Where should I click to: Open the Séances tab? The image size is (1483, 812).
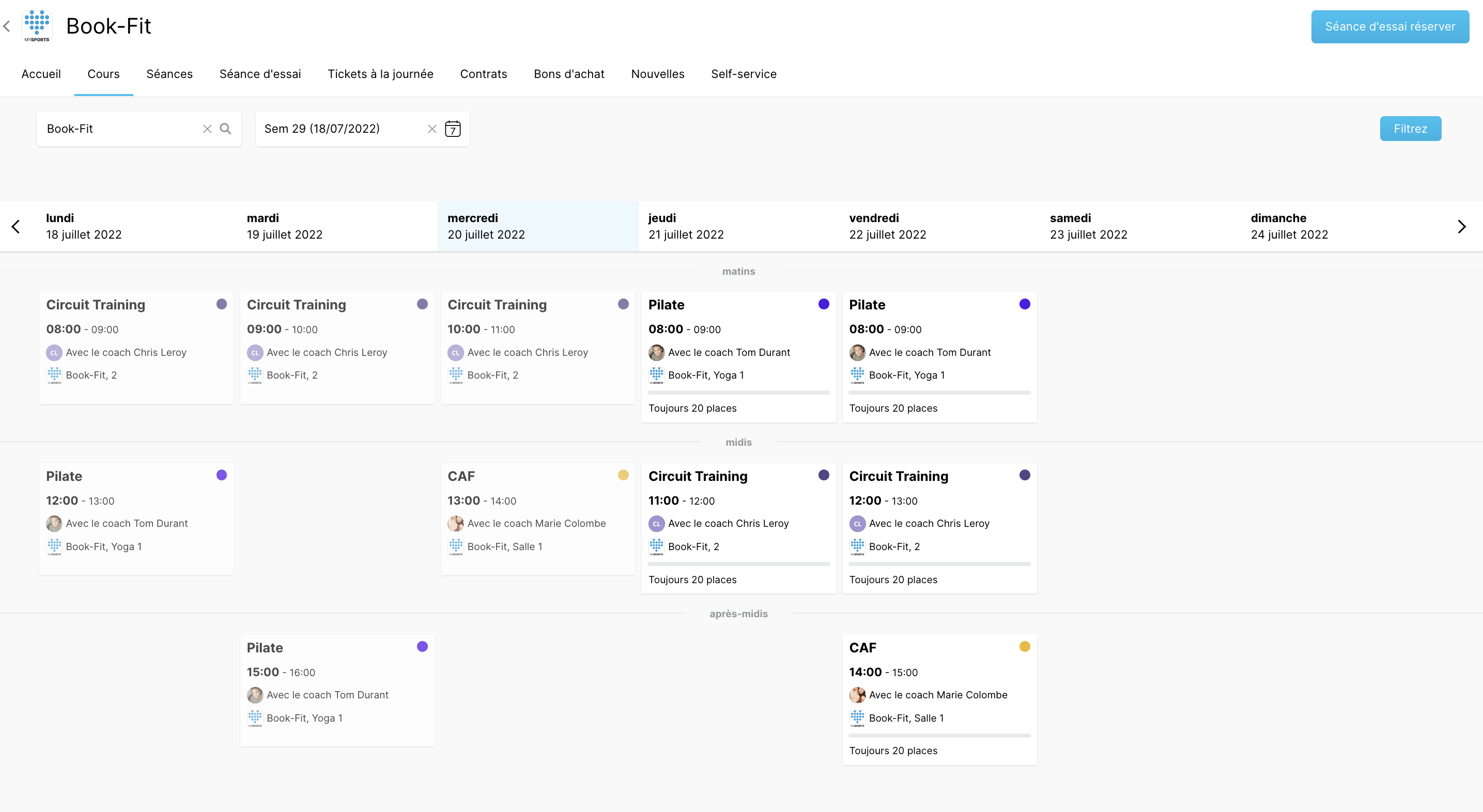[x=169, y=74]
